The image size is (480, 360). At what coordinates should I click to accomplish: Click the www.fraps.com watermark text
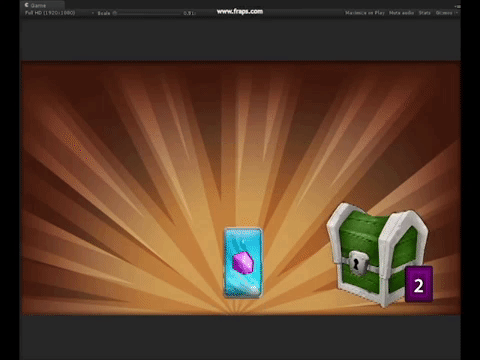[x=240, y=12]
